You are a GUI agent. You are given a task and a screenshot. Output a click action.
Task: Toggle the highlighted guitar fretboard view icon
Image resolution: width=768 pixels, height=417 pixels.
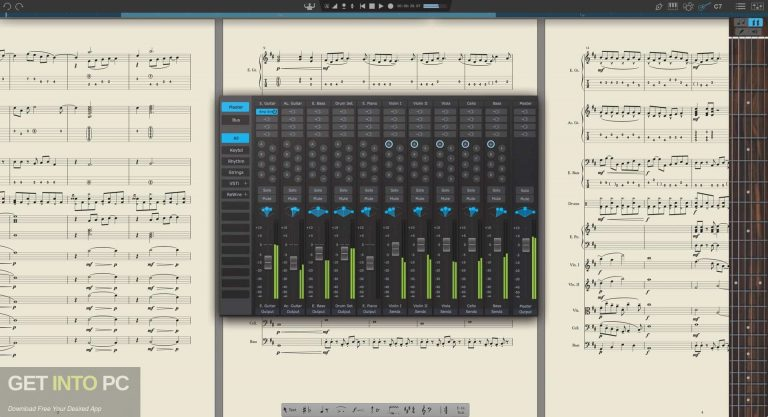click(704, 6)
